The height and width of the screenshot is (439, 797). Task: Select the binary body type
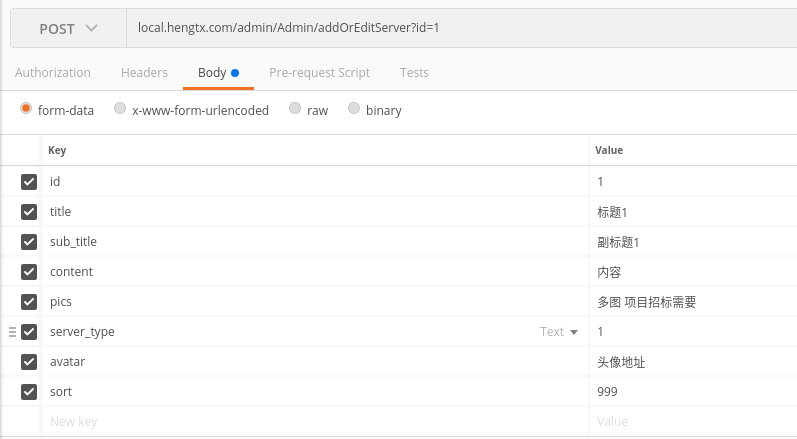(354, 108)
